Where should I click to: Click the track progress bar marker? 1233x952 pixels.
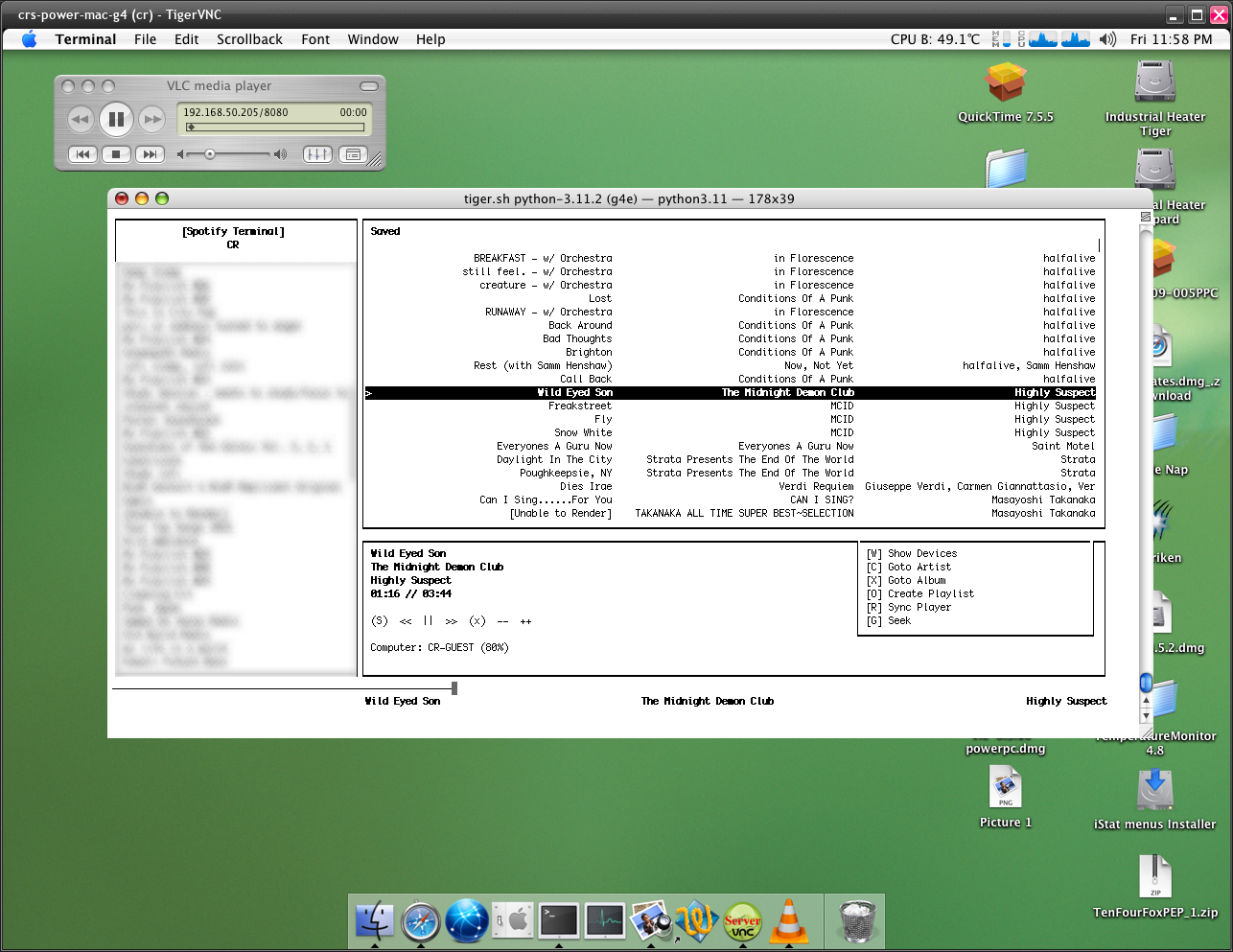[x=454, y=687]
